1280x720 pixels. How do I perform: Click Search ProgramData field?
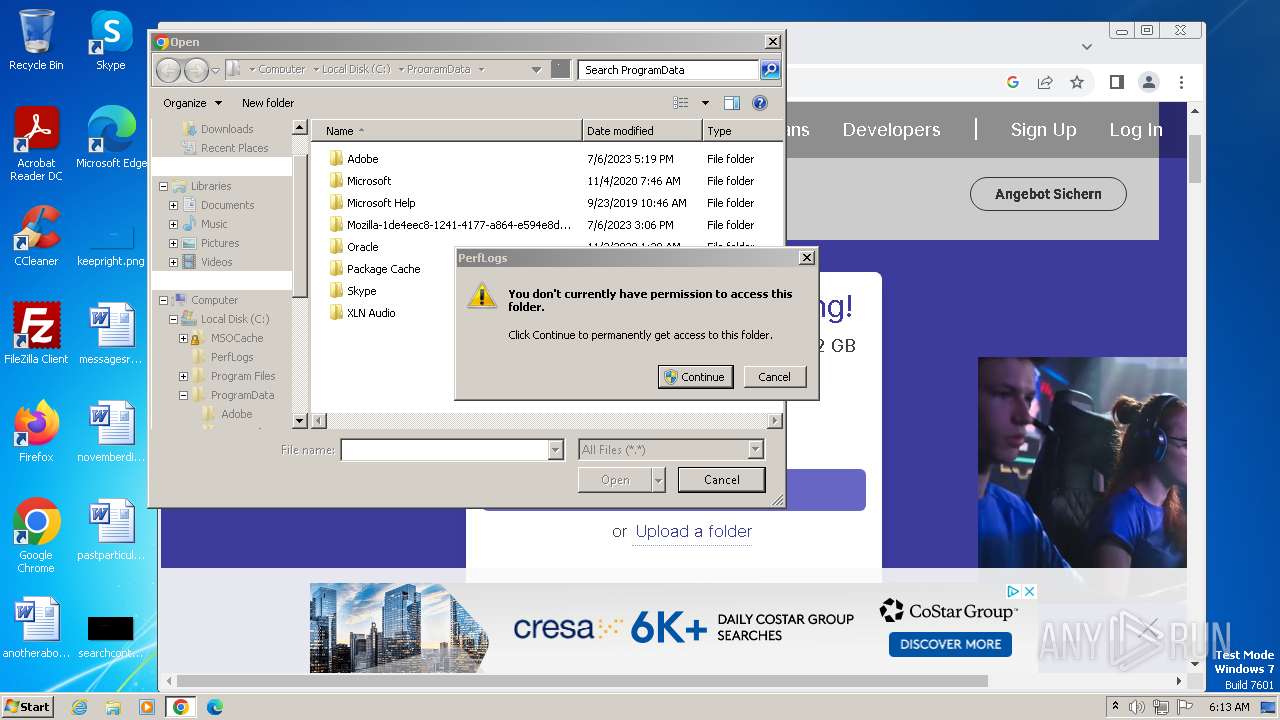[x=668, y=70]
